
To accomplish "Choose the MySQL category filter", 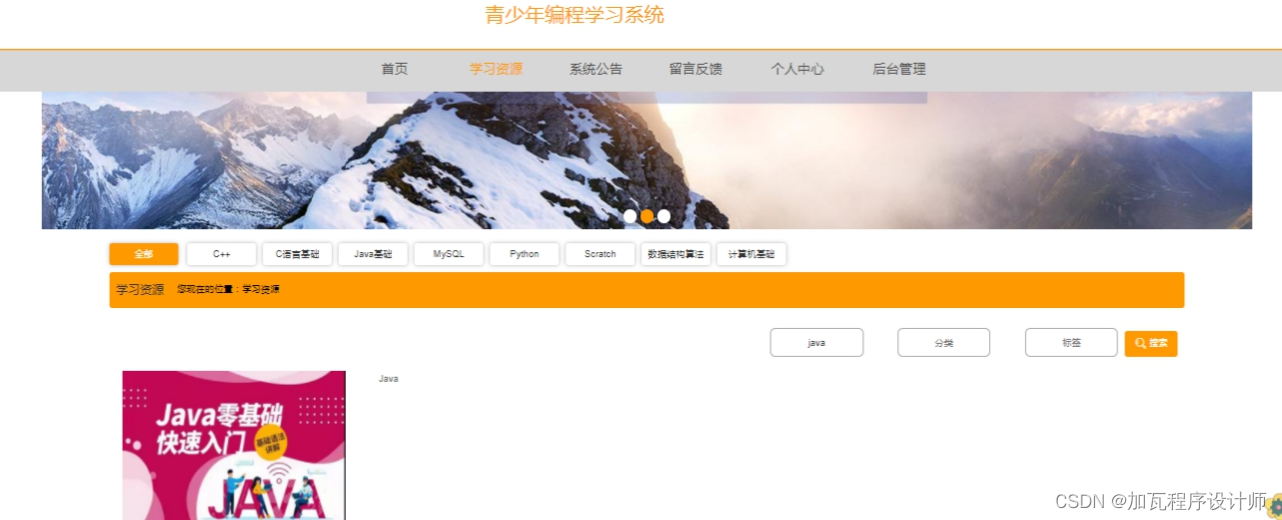I will pos(449,254).
